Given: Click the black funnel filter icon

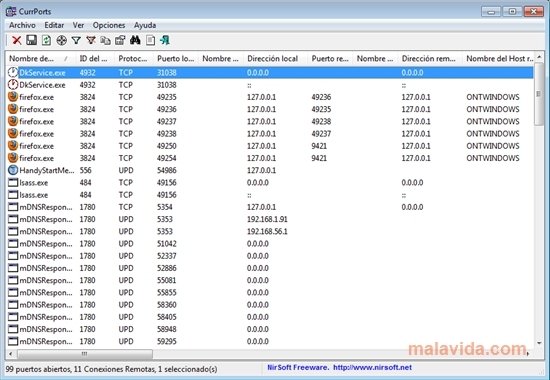Looking at the screenshot, I should click(x=76, y=40).
